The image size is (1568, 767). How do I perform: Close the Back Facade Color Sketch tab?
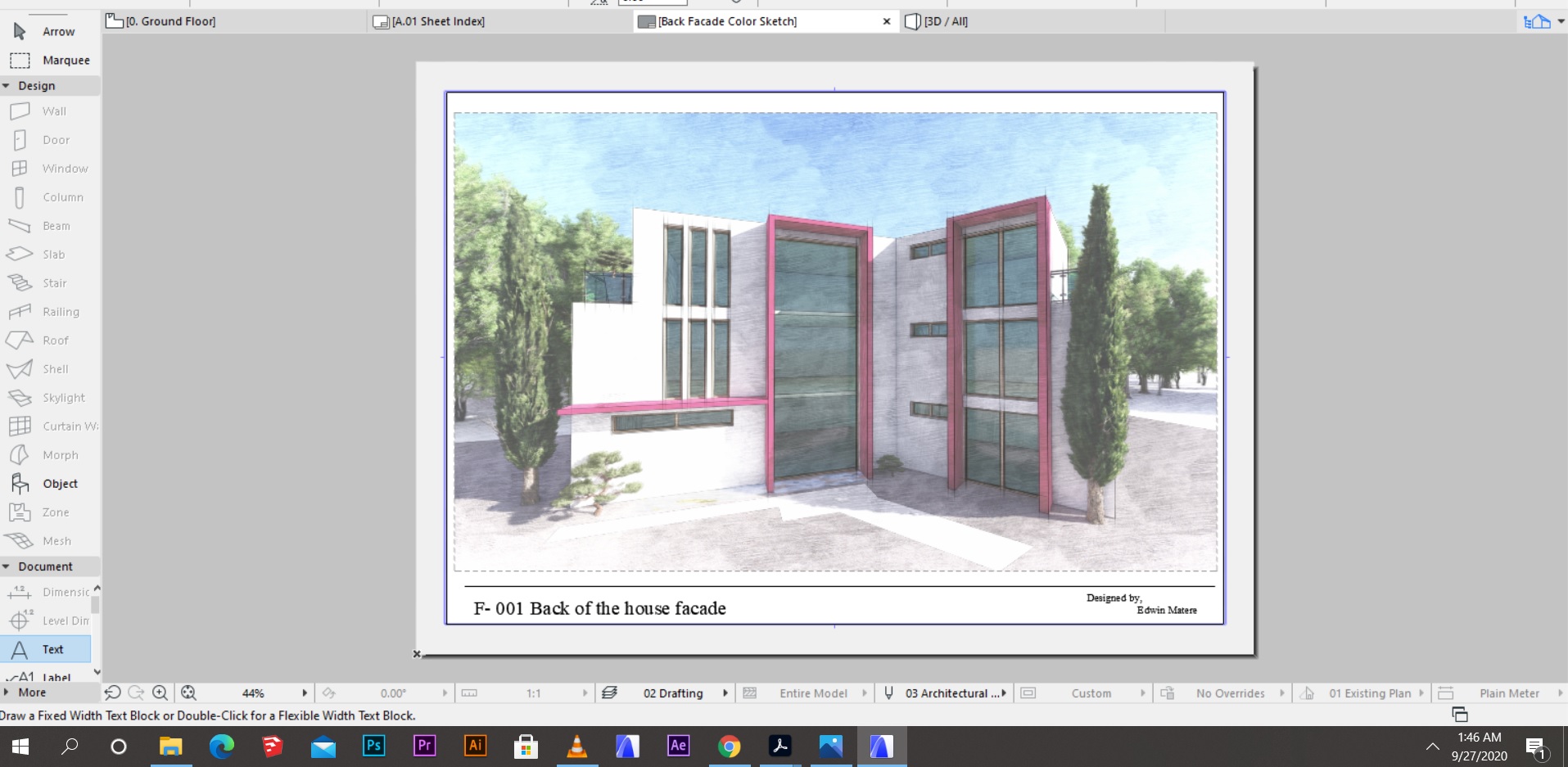pos(886,21)
